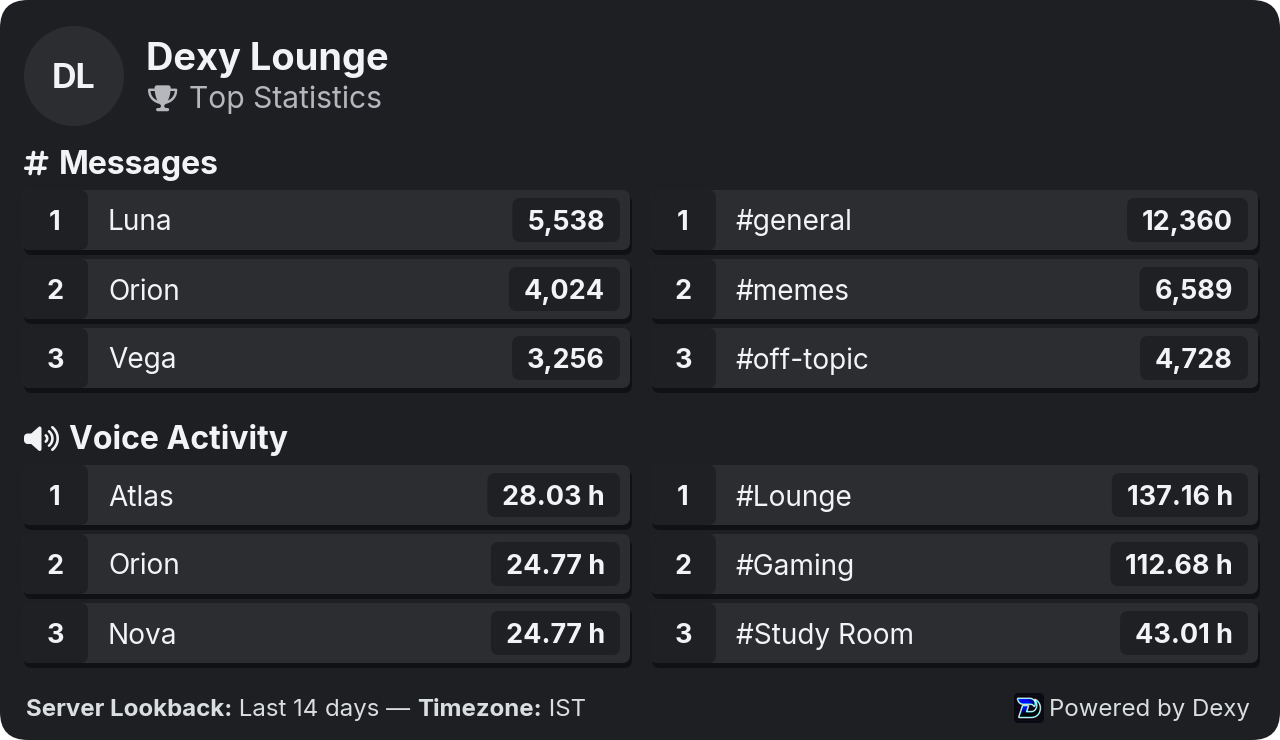Select the #general channel row

955,220
